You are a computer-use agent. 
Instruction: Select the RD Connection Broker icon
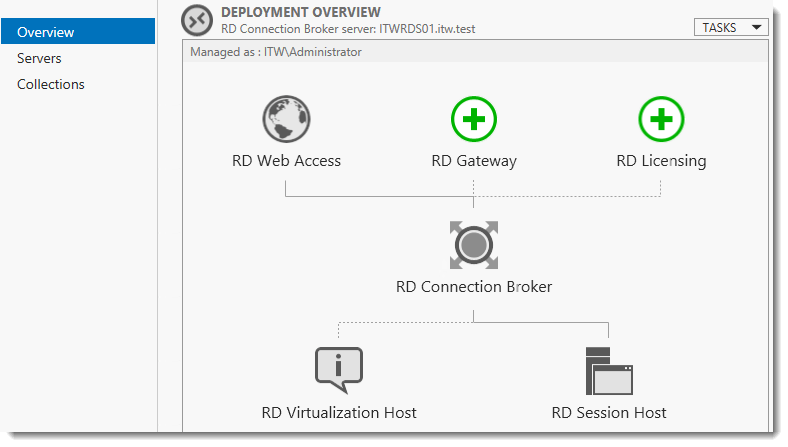point(474,245)
